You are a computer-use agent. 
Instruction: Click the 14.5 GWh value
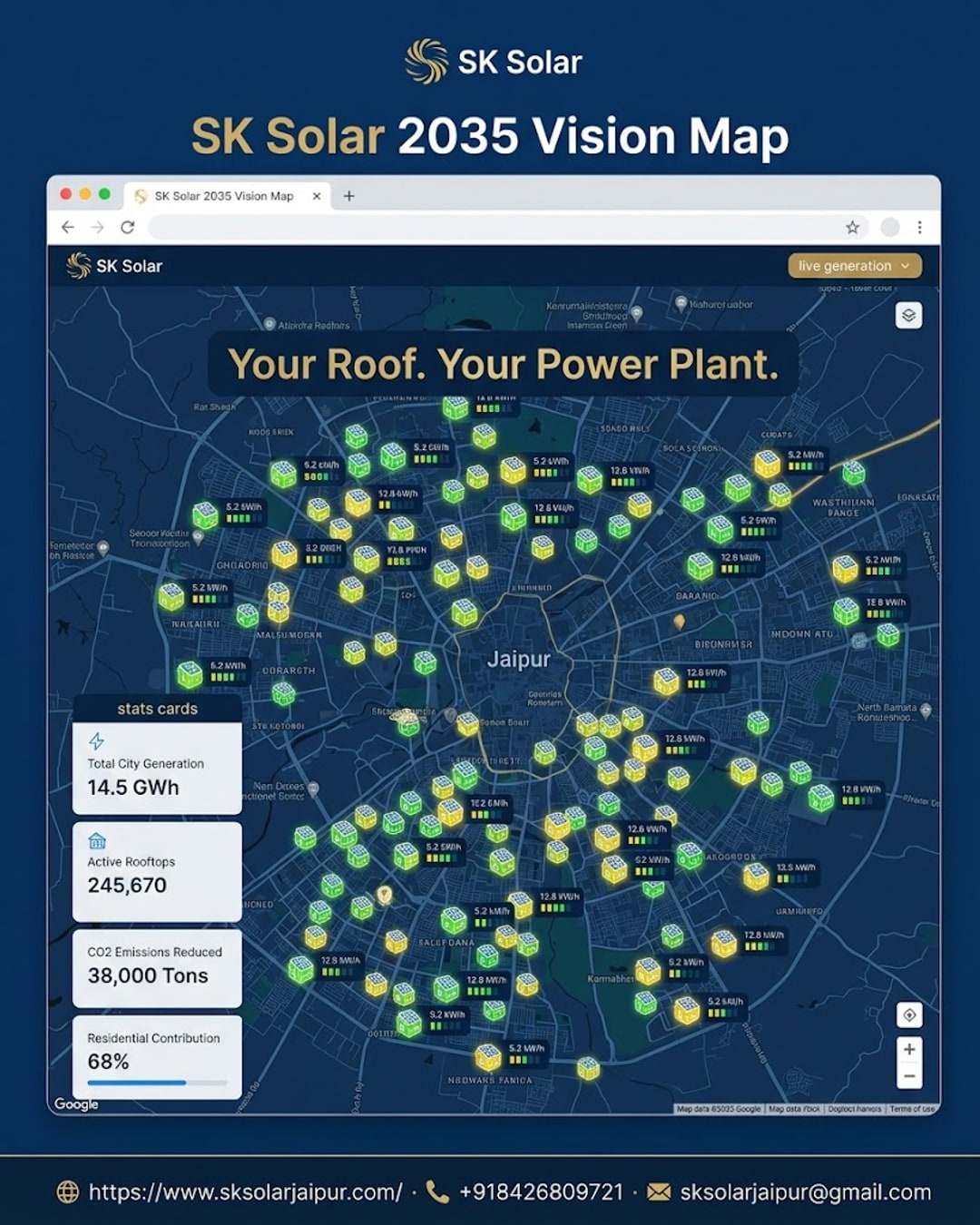coord(133,788)
